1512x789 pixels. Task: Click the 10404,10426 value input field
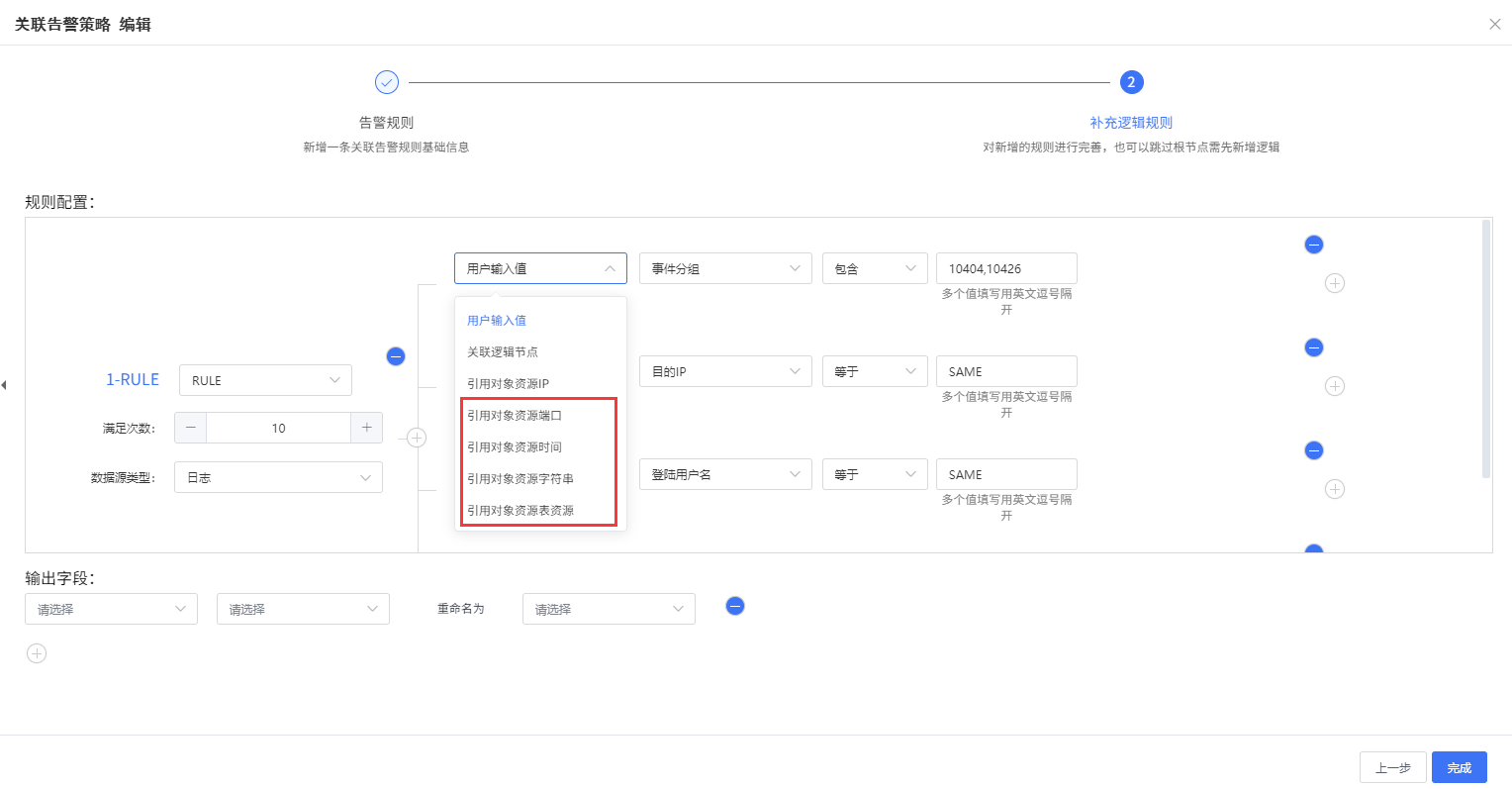click(1005, 268)
